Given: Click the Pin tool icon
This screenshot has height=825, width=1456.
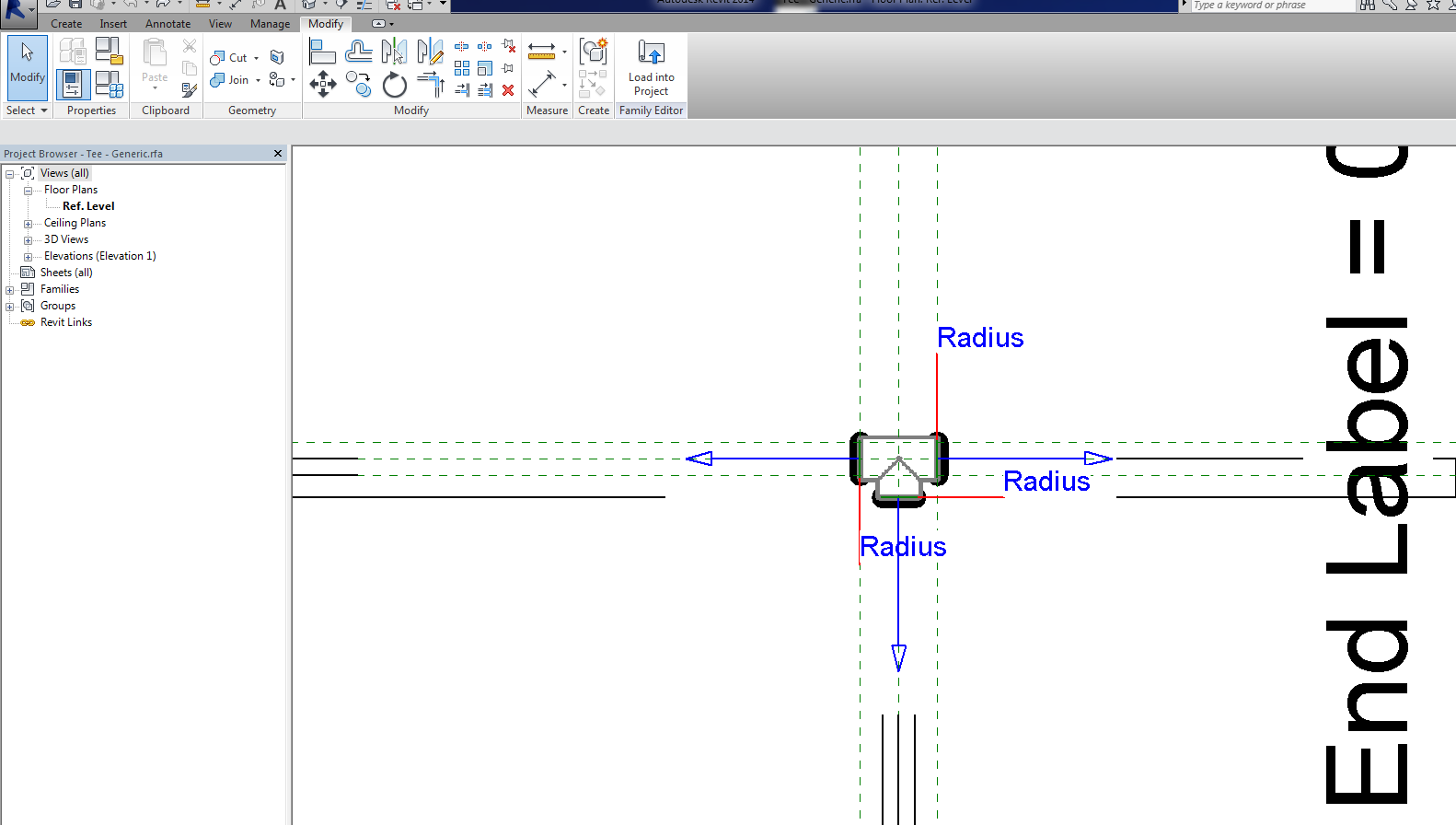Looking at the screenshot, I should click(x=508, y=68).
